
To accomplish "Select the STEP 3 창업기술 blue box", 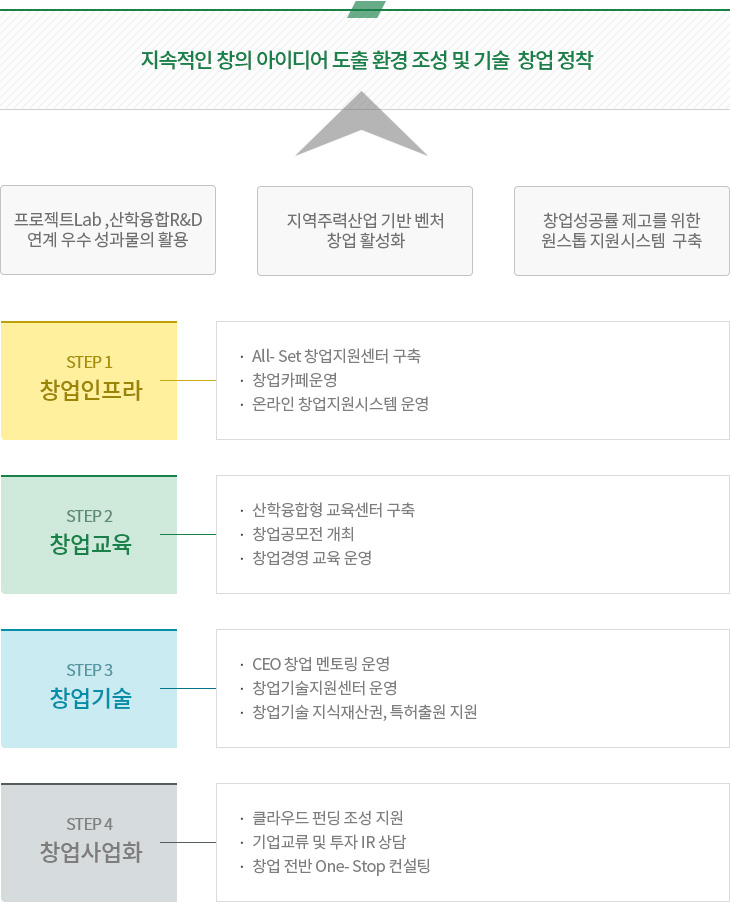I will (89, 689).
